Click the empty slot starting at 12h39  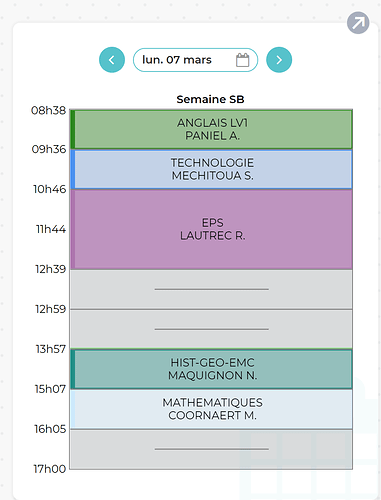[211, 289]
